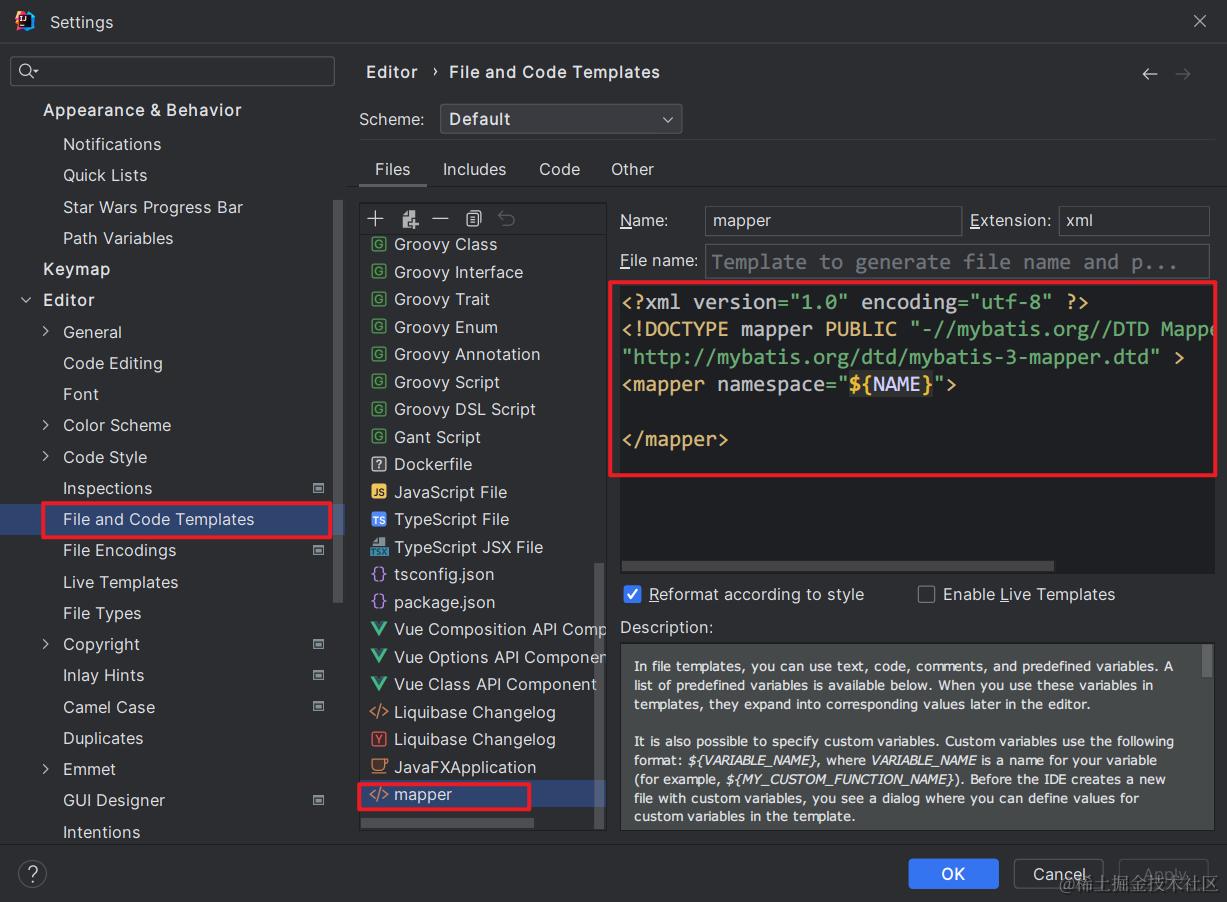Collapse the Editor settings section
Viewport: 1227px width, 902px height.
[x=26, y=300]
